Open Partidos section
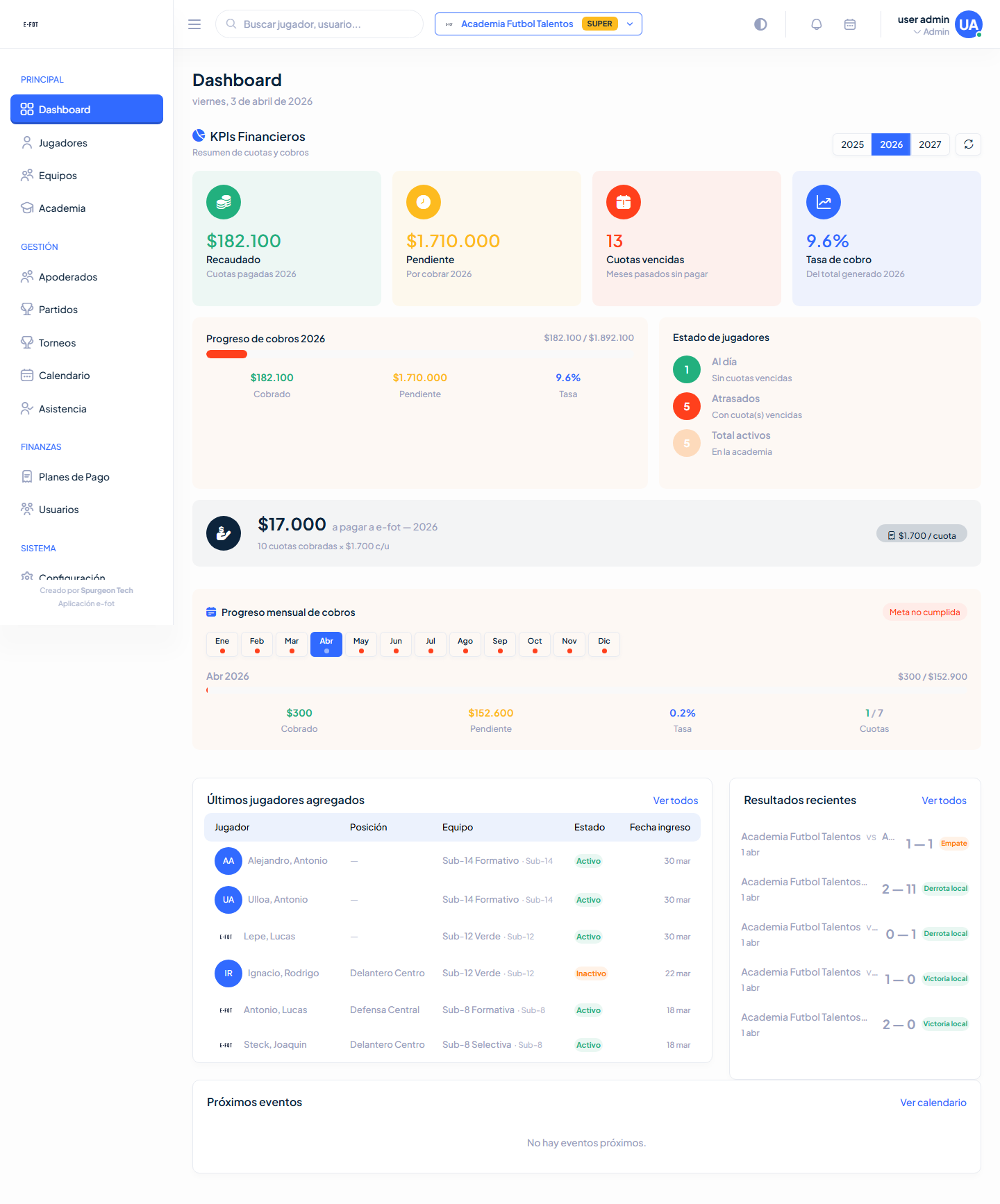This screenshot has height=1204, width=1000. (87, 310)
